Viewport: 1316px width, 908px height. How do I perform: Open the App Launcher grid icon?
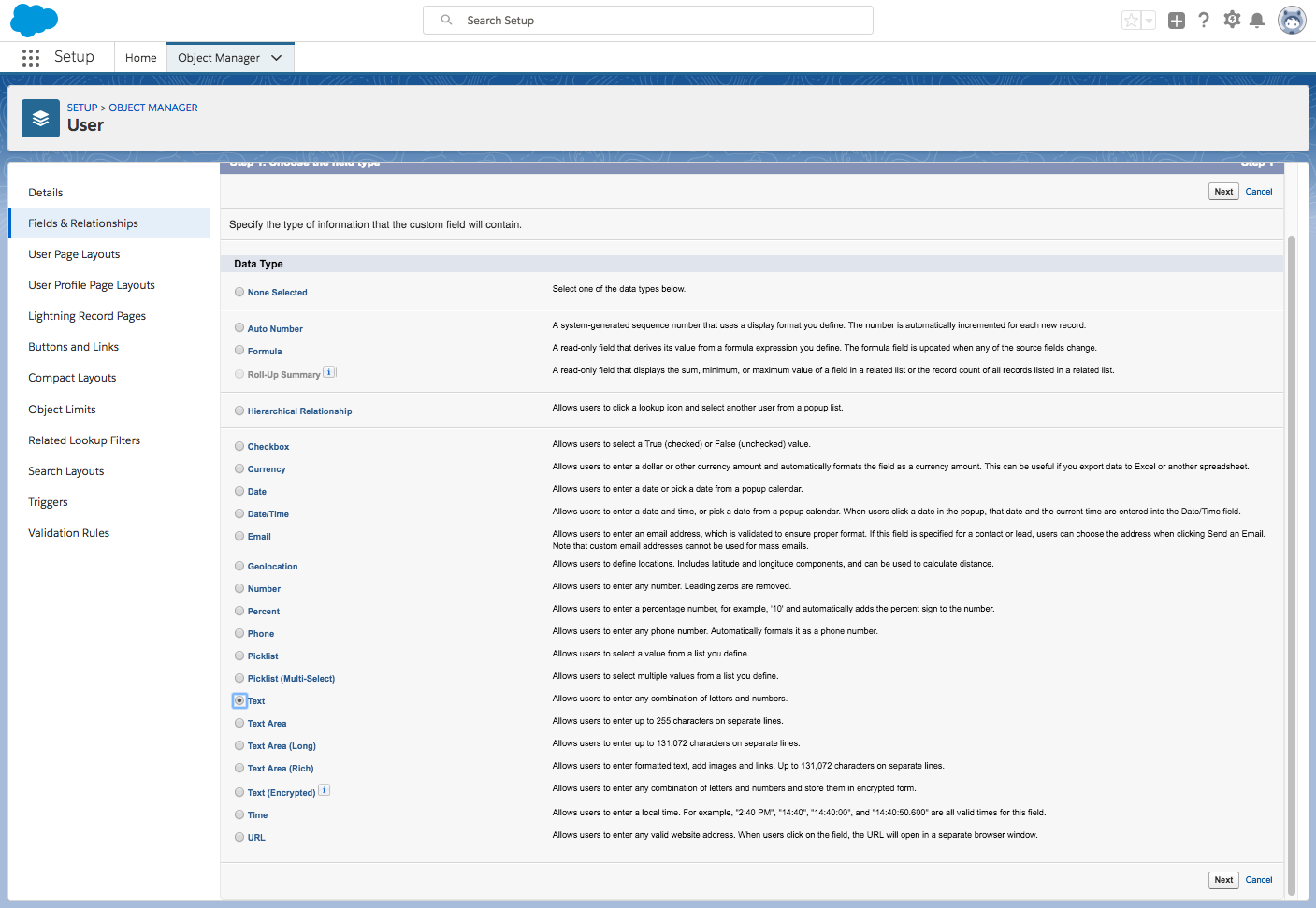(x=31, y=58)
